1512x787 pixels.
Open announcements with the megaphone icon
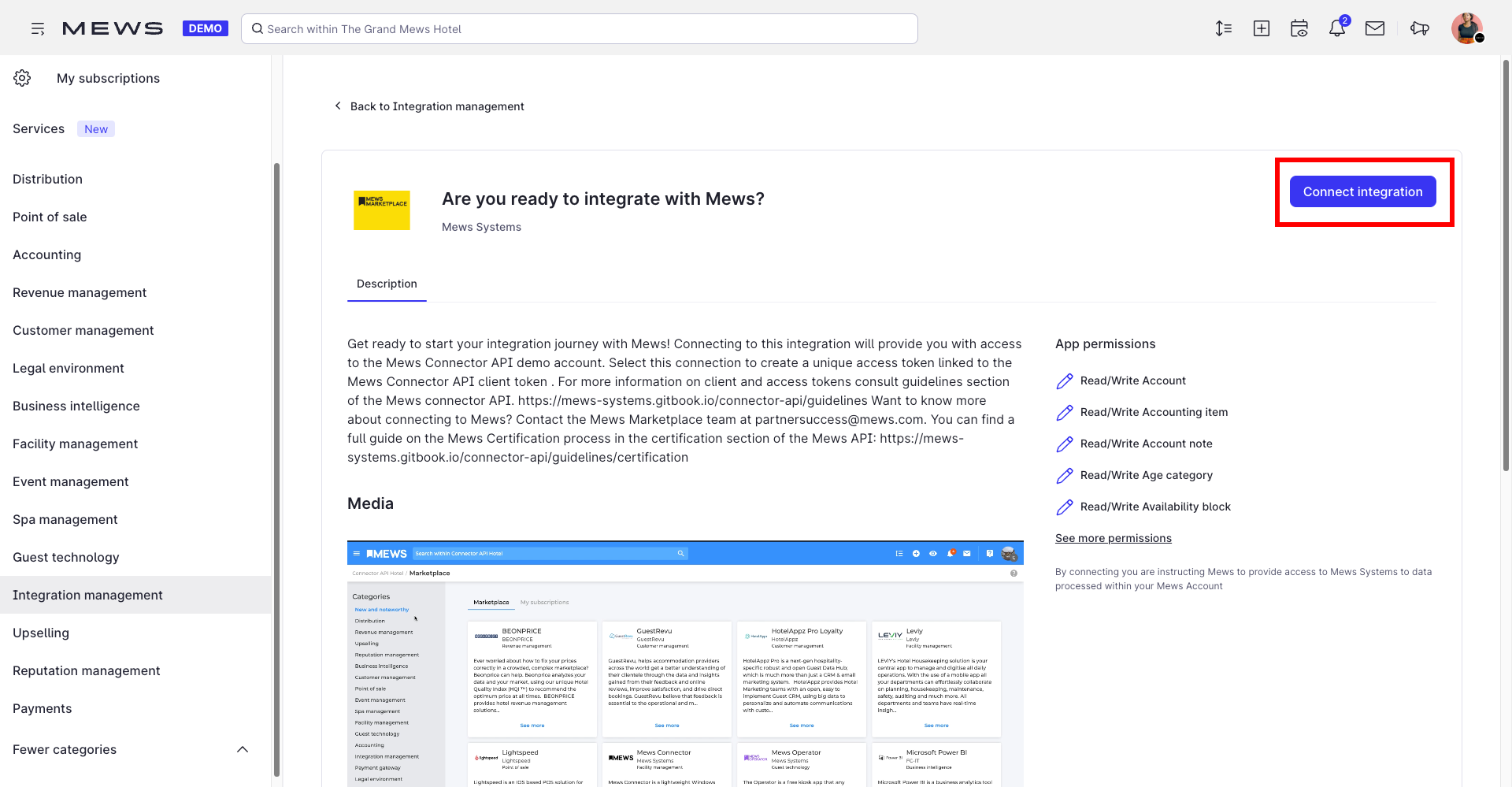pos(1420,28)
